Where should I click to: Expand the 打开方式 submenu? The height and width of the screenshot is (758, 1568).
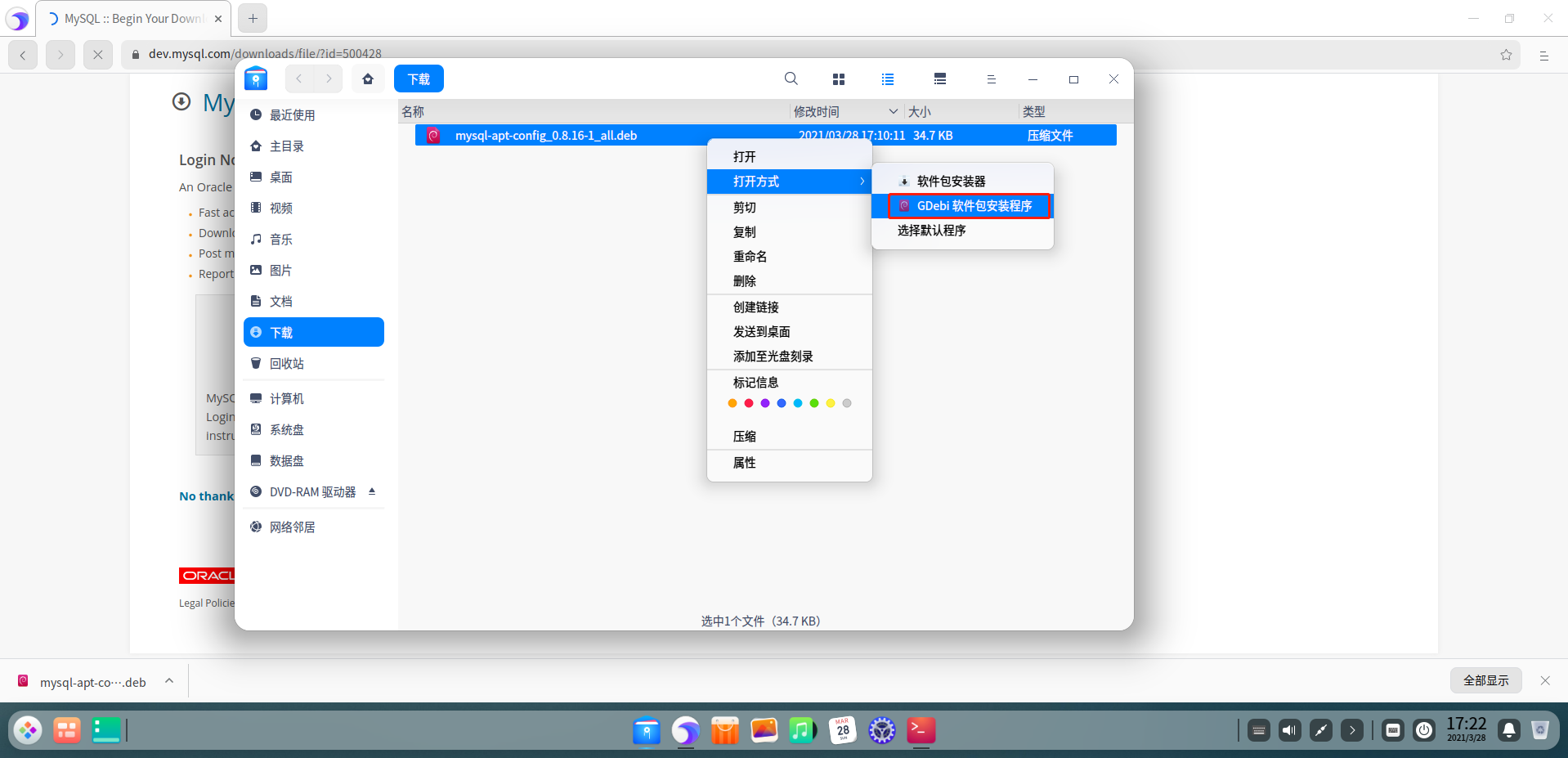click(790, 182)
